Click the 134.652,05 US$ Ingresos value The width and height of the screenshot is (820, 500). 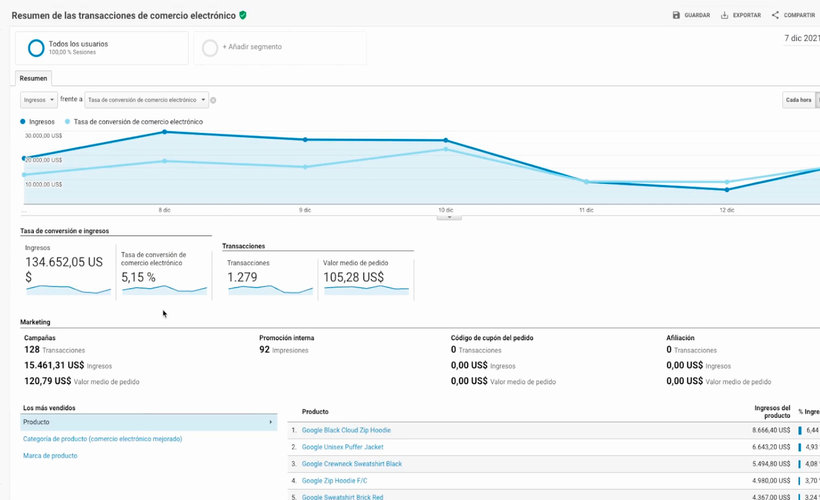(x=64, y=269)
